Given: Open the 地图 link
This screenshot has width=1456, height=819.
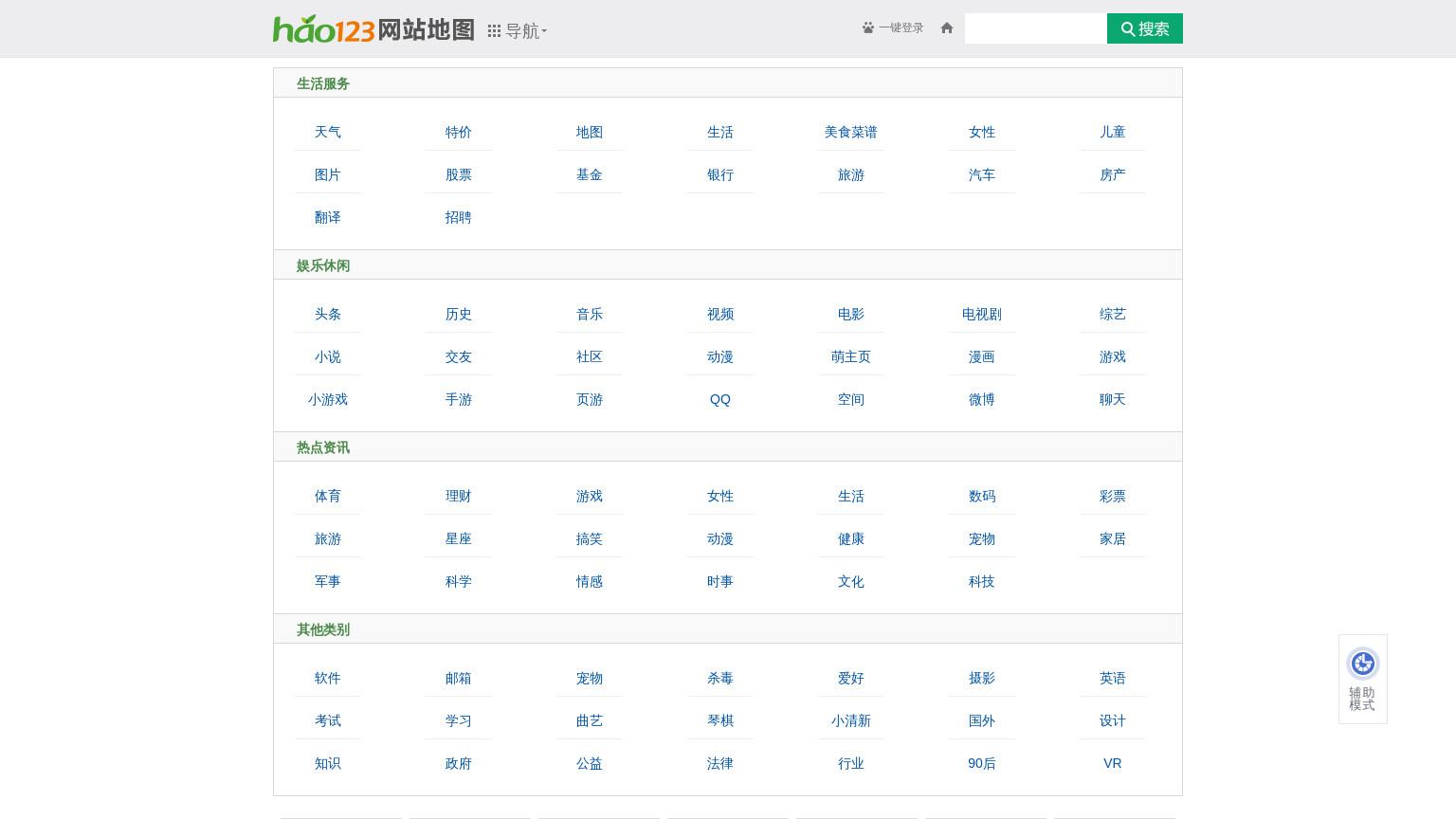Looking at the screenshot, I should [x=590, y=132].
